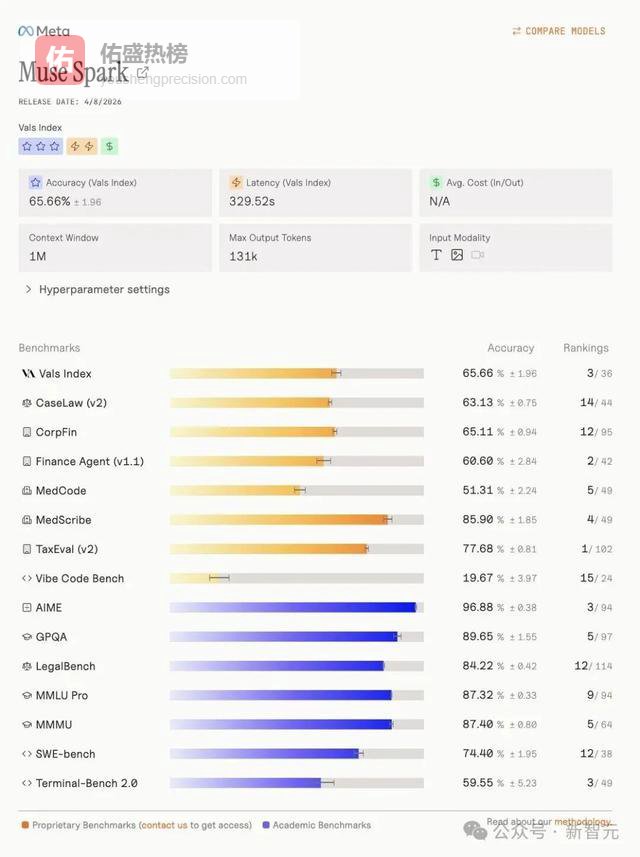640x857 pixels.
Task: Select the image input modality icon
Action: (x=457, y=255)
